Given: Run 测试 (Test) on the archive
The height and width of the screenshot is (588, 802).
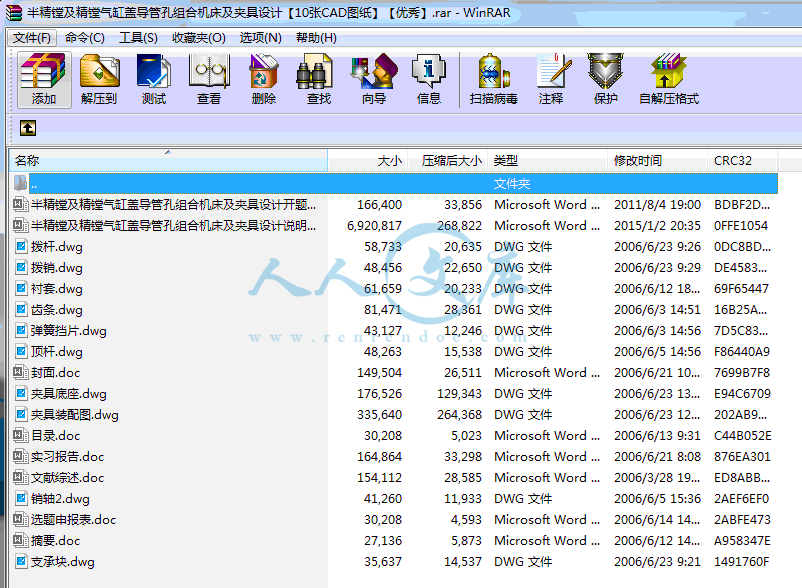Looking at the screenshot, I should [154, 79].
